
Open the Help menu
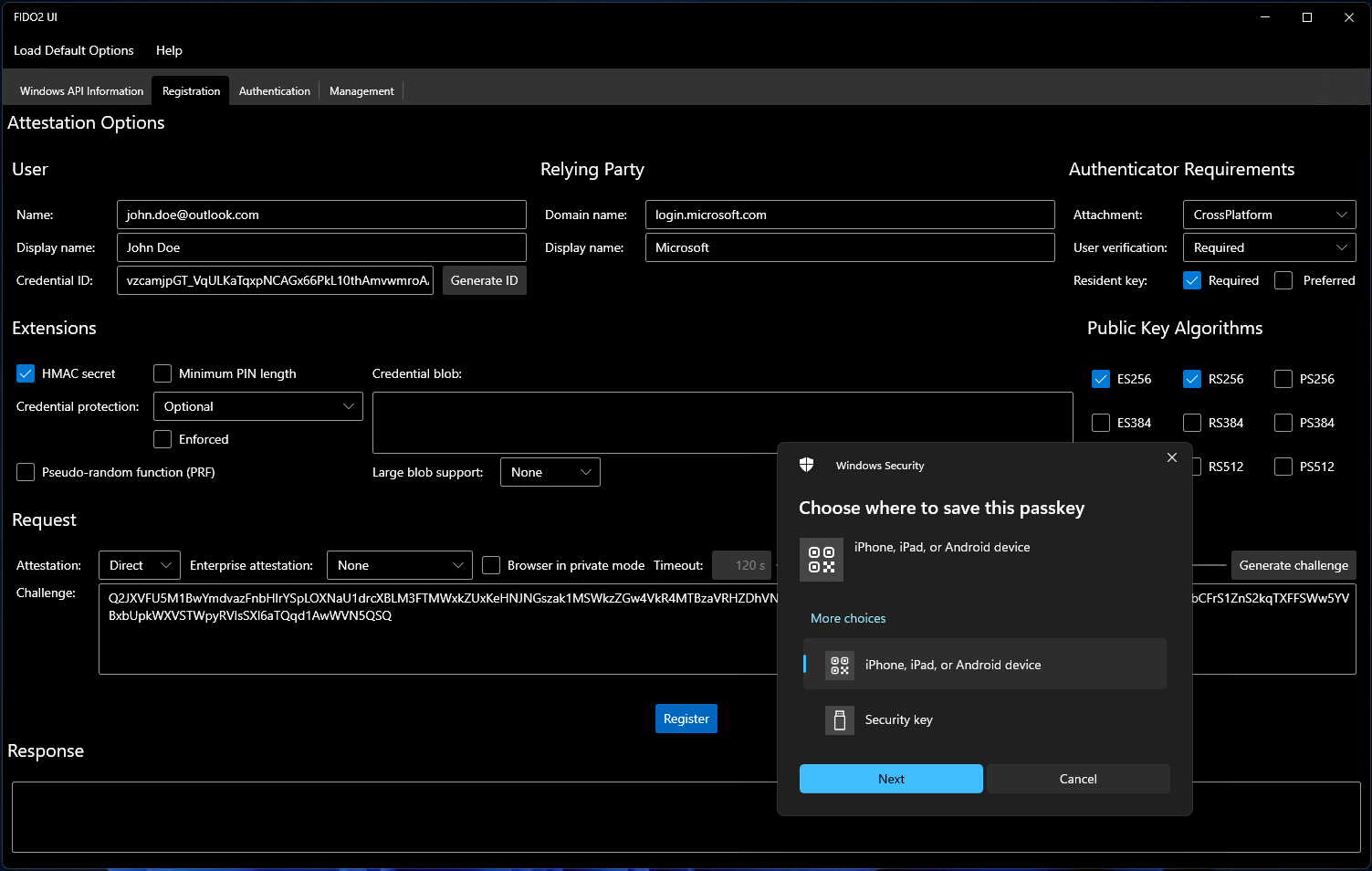[169, 50]
